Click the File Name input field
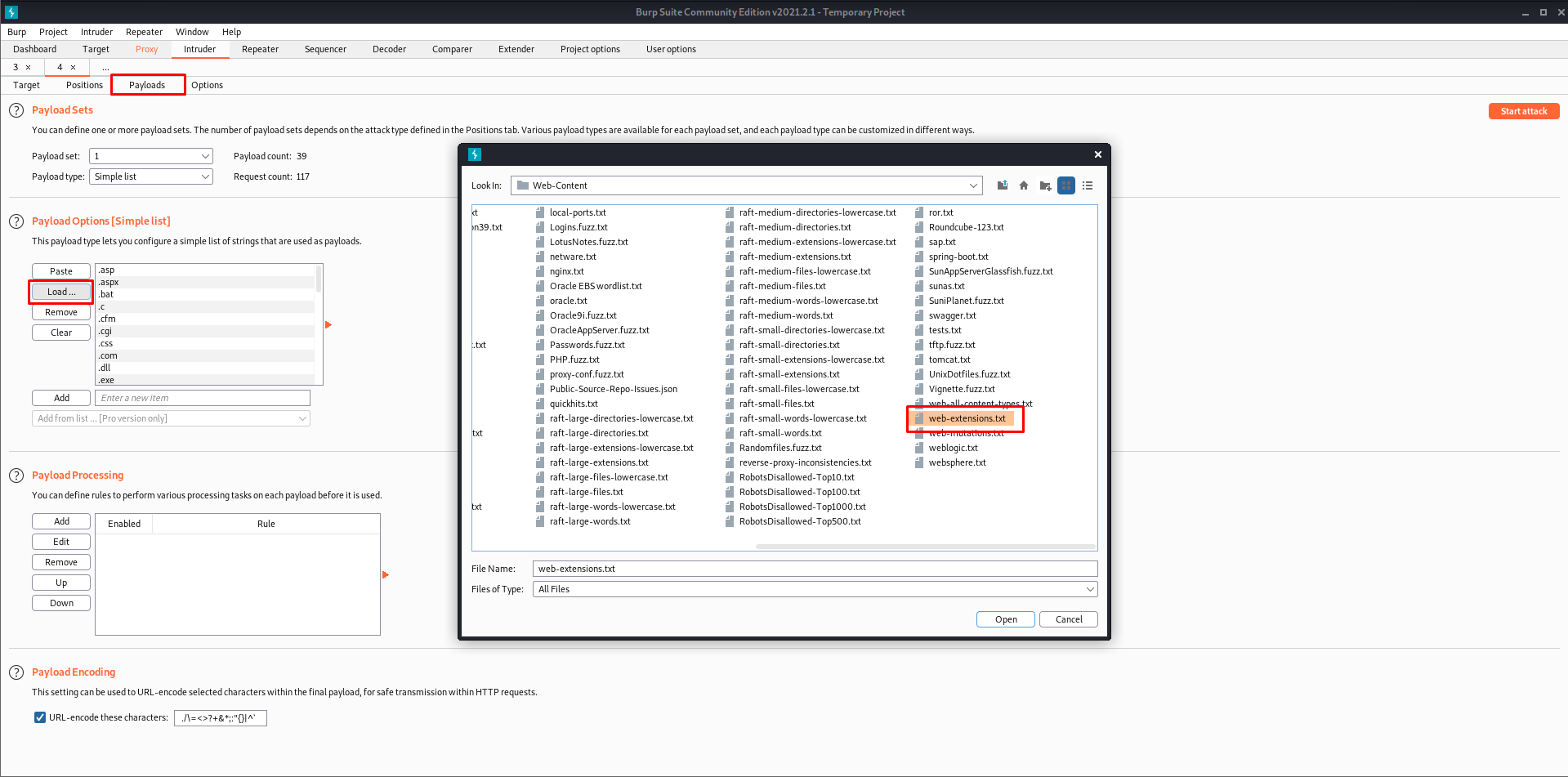 click(815, 569)
